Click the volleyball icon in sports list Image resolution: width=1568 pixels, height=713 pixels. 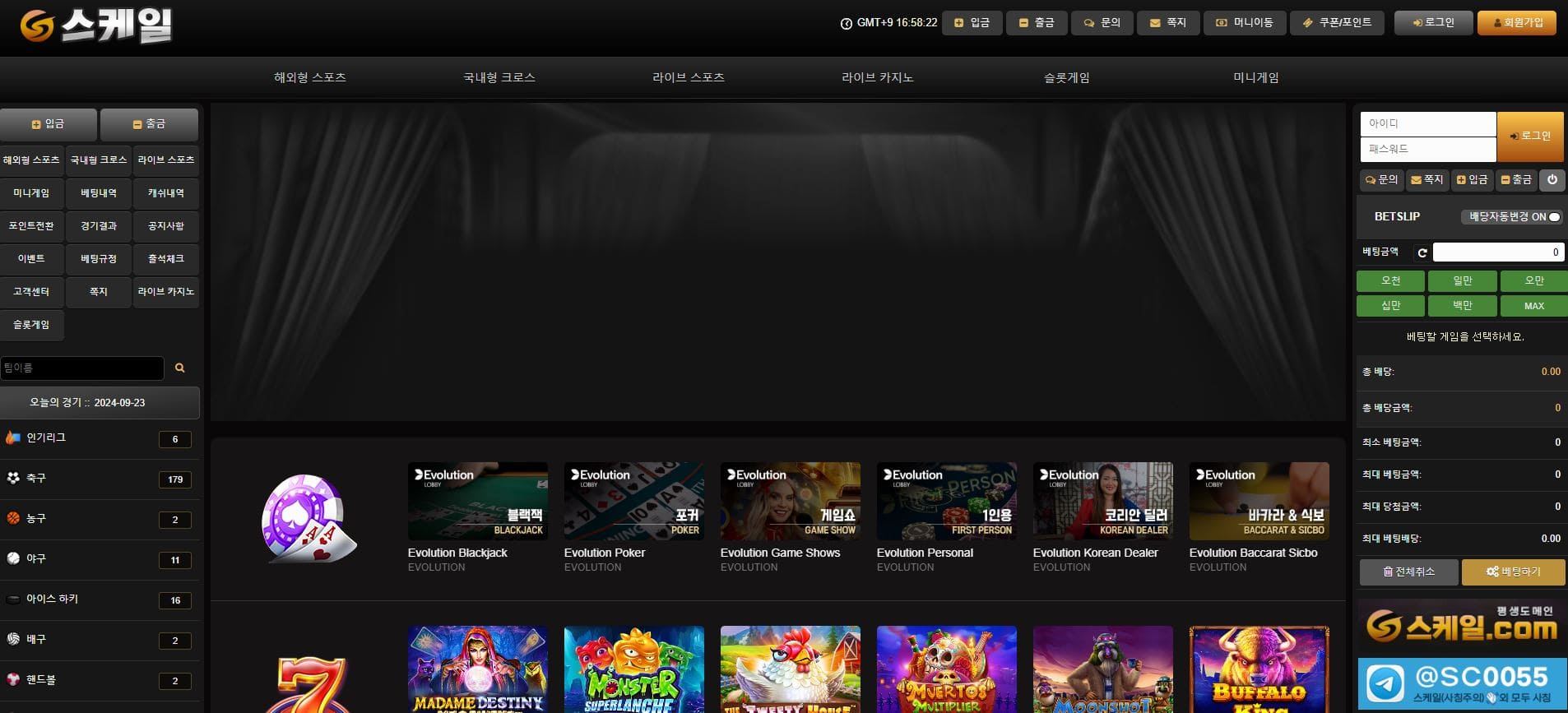click(13, 639)
